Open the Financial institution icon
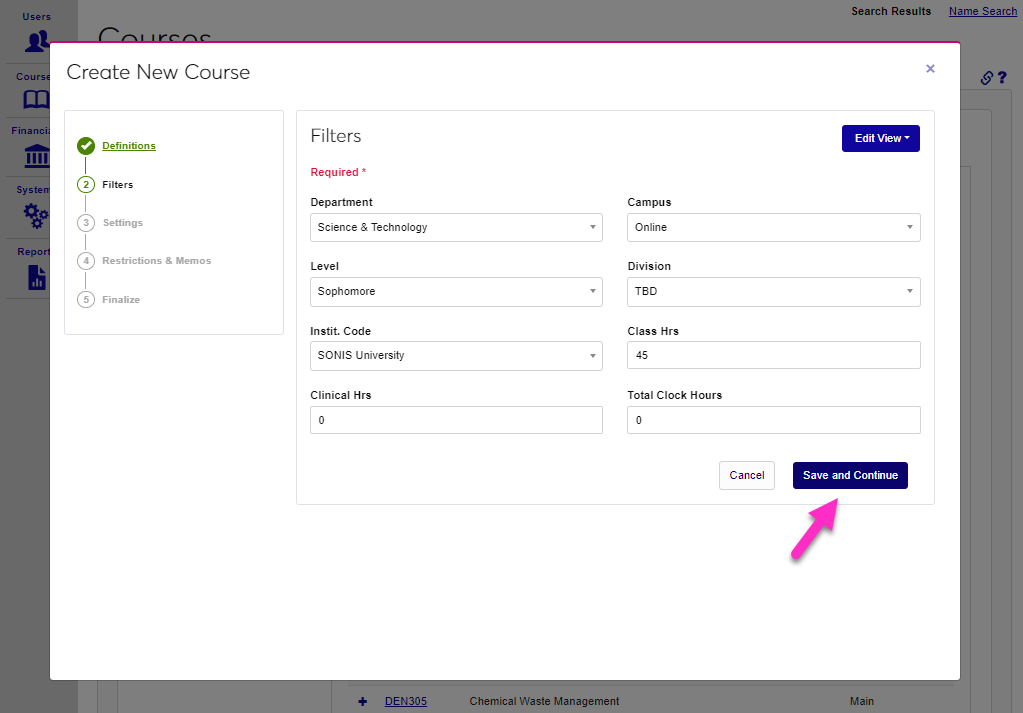Image resolution: width=1023 pixels, height=713 pixels. coord(37,157)
